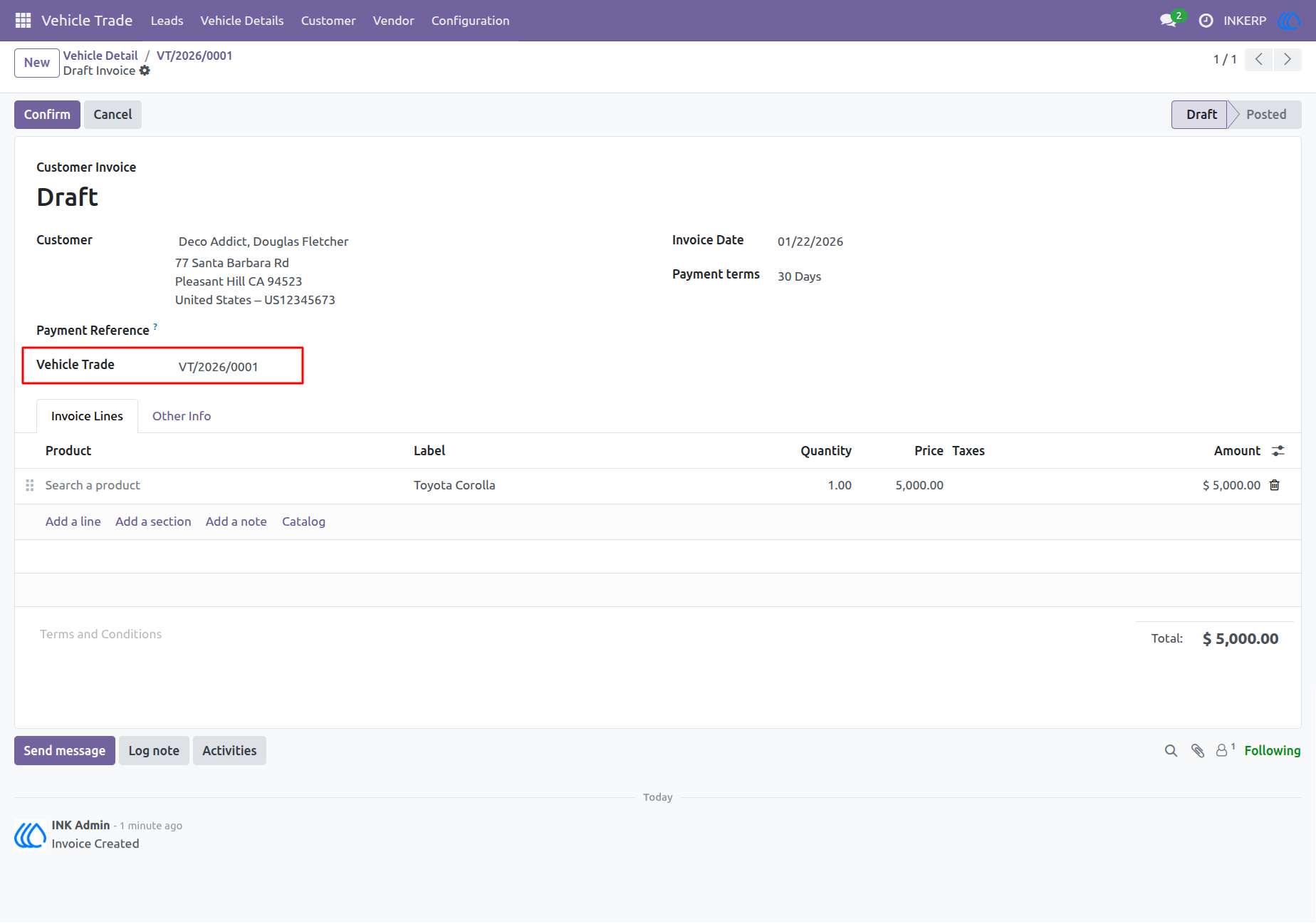Screen dimensions: 1316x924
Task: Open the apps grid menu icon
Action: pyautogui.click(x=23, y=21)
